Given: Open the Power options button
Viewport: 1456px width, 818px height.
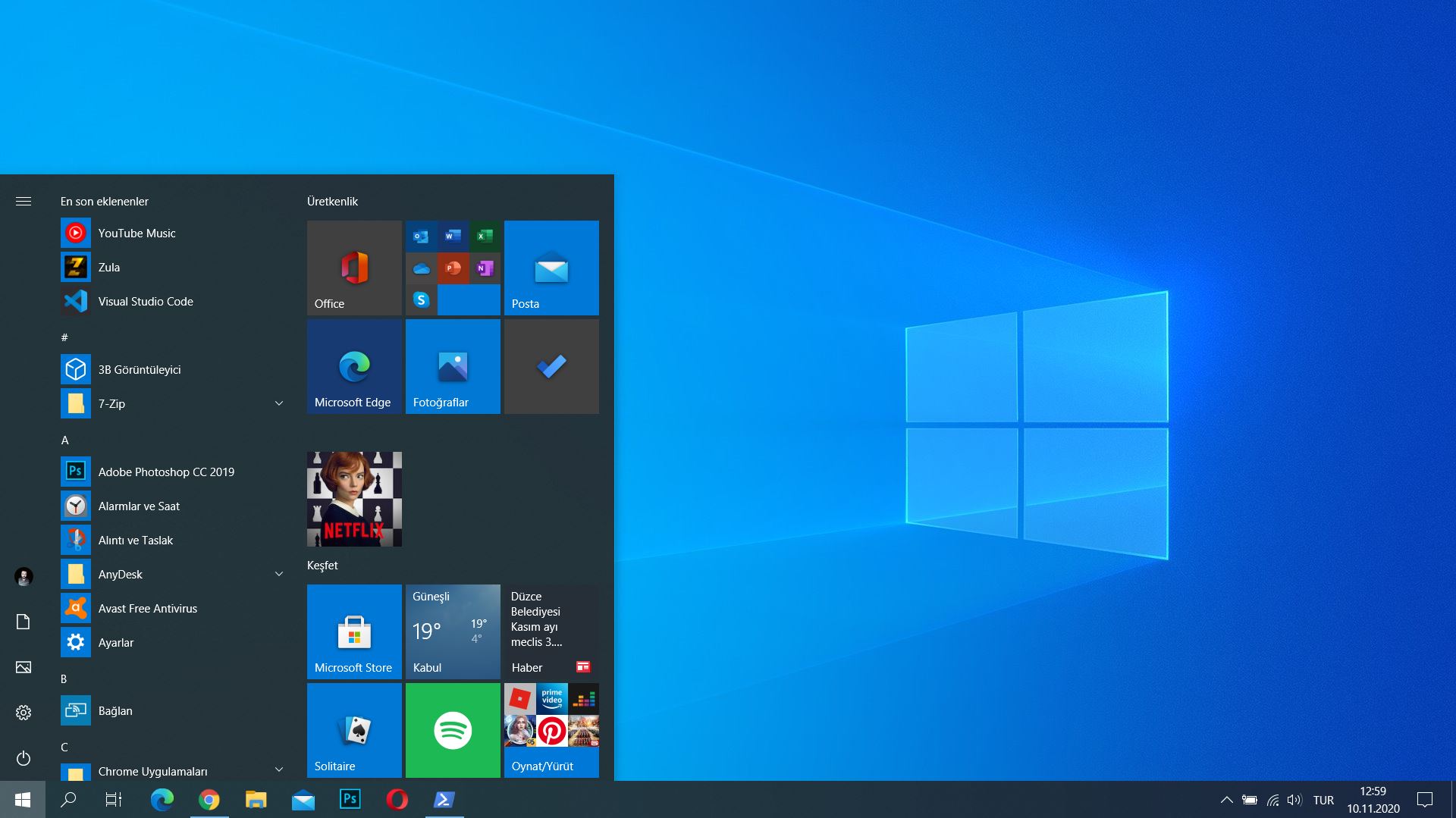Looking at the screenshot, I should point(24,758).
